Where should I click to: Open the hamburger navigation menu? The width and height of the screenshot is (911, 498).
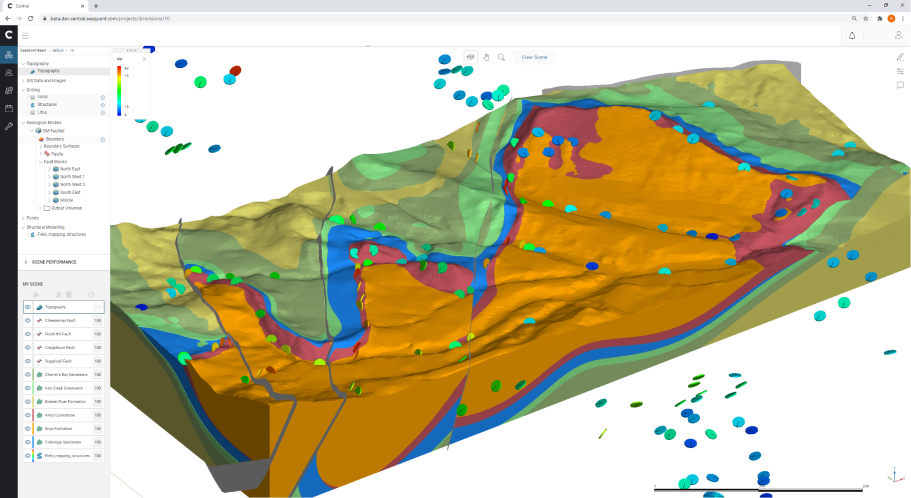(x=25, y=35)
